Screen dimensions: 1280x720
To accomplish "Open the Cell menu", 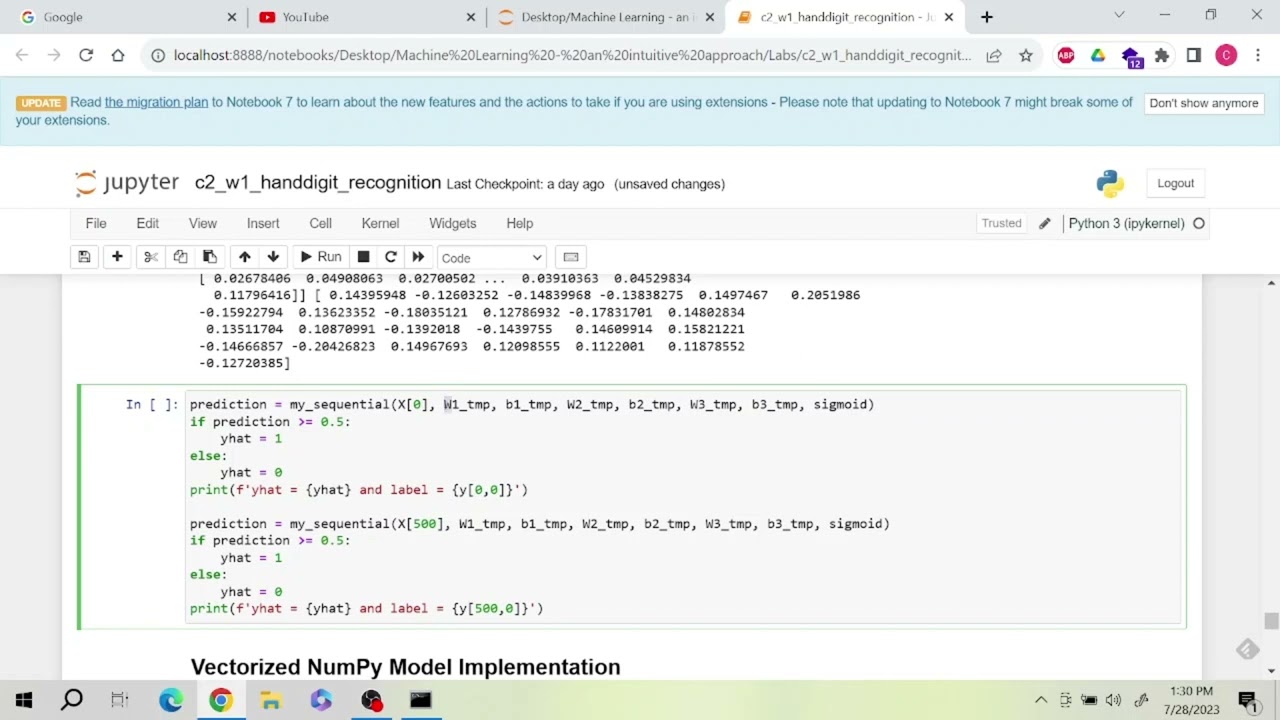I will point(320,223).
